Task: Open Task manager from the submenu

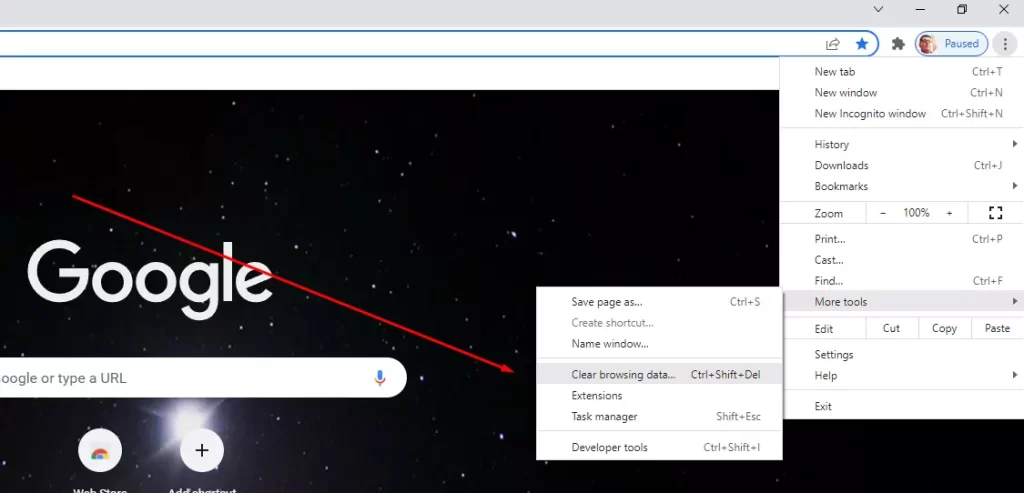Action: pyautogui.click(x=659, y=416)
